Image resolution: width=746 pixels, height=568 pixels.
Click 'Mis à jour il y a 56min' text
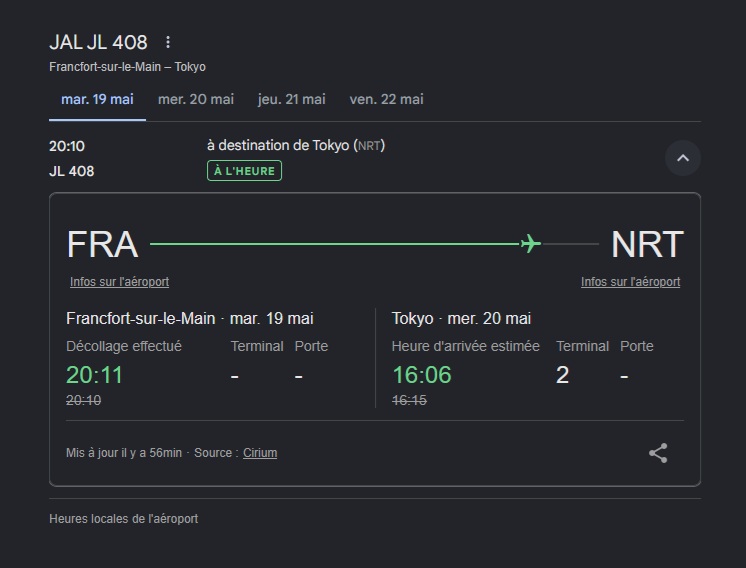click(124, 453)
